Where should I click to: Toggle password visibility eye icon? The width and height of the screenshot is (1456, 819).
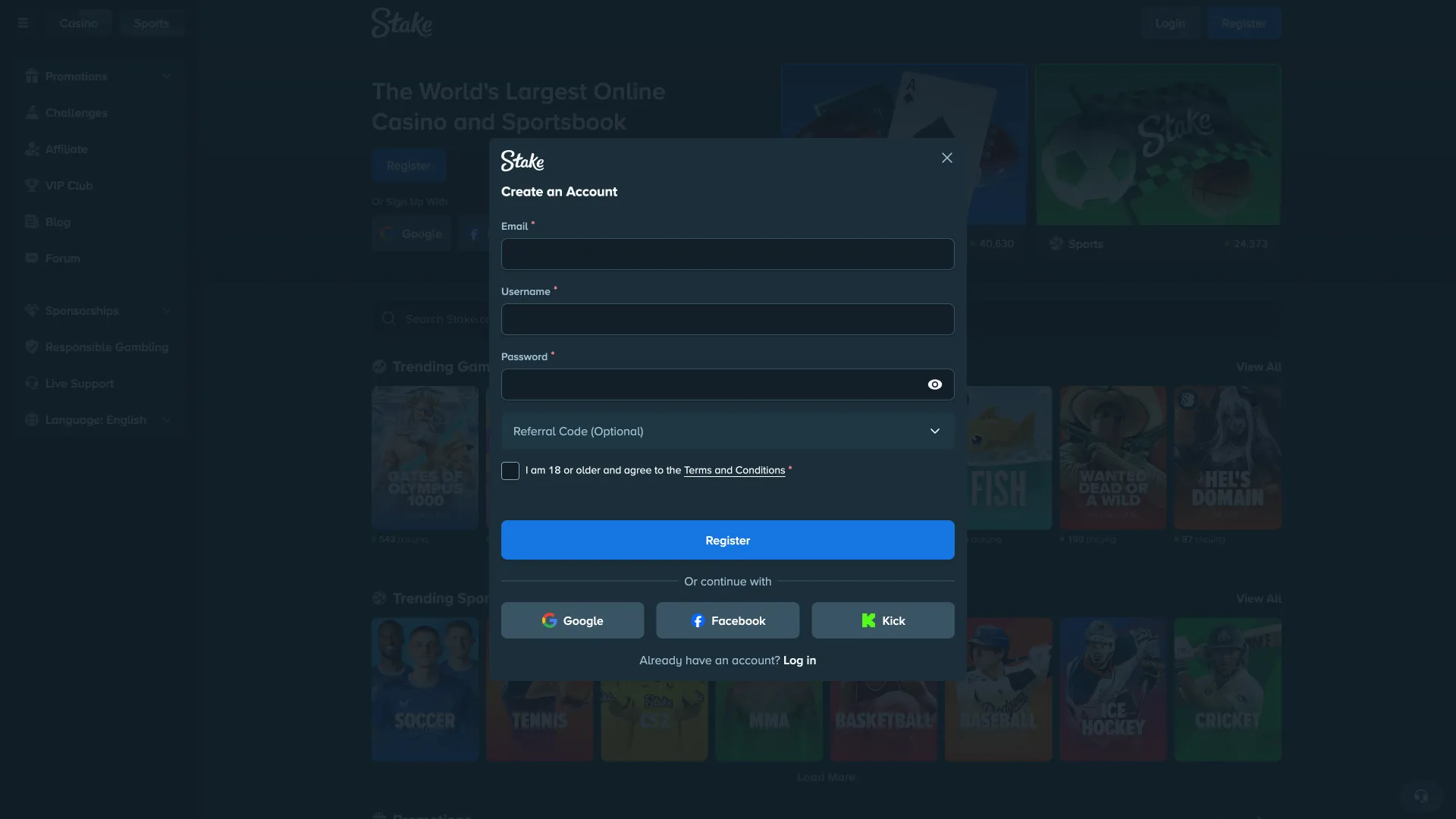click(935, 384)
